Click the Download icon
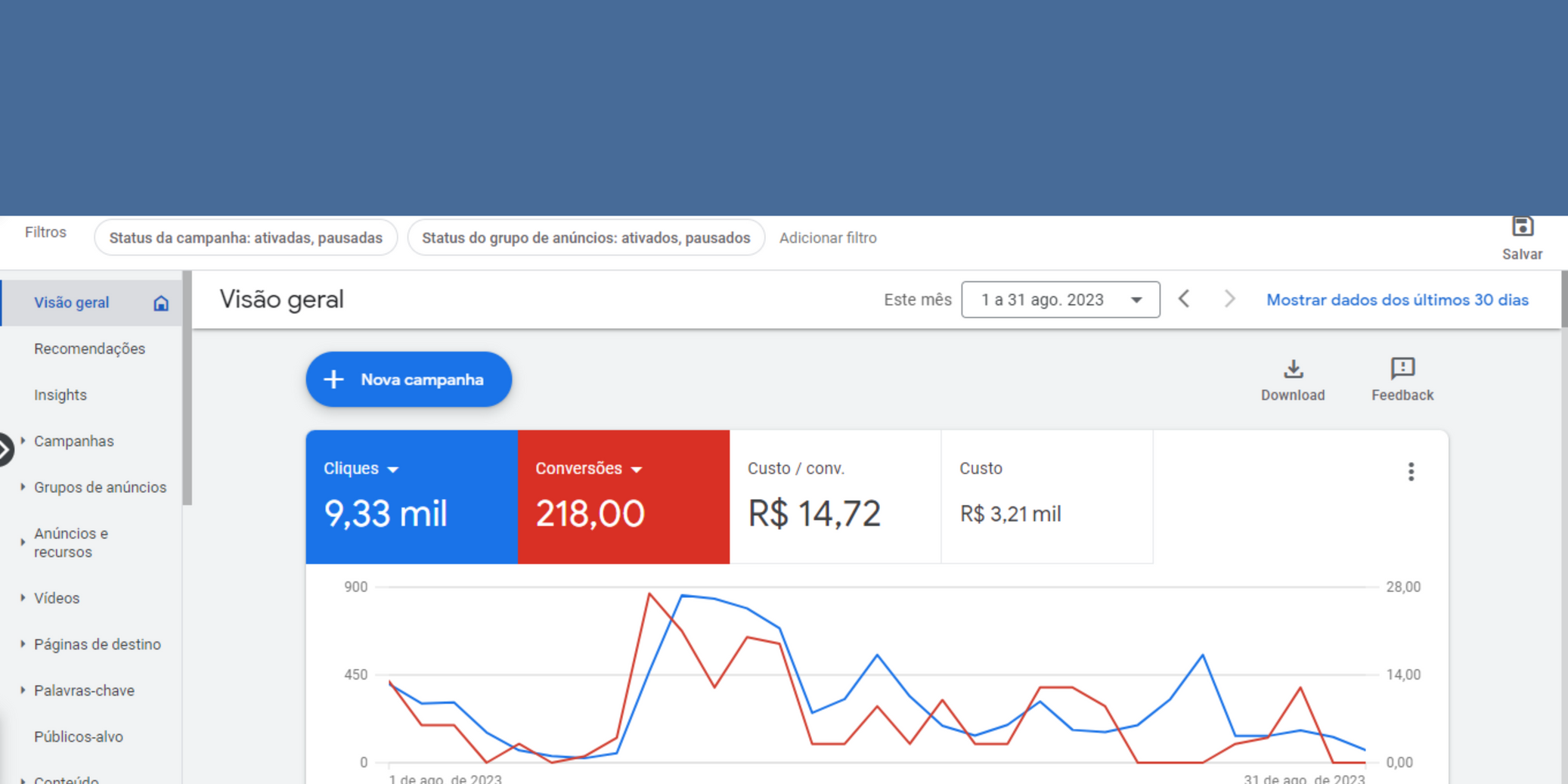Image resolution: width=1568 pixels, height=784 pixels. (x=1293, y=369)
